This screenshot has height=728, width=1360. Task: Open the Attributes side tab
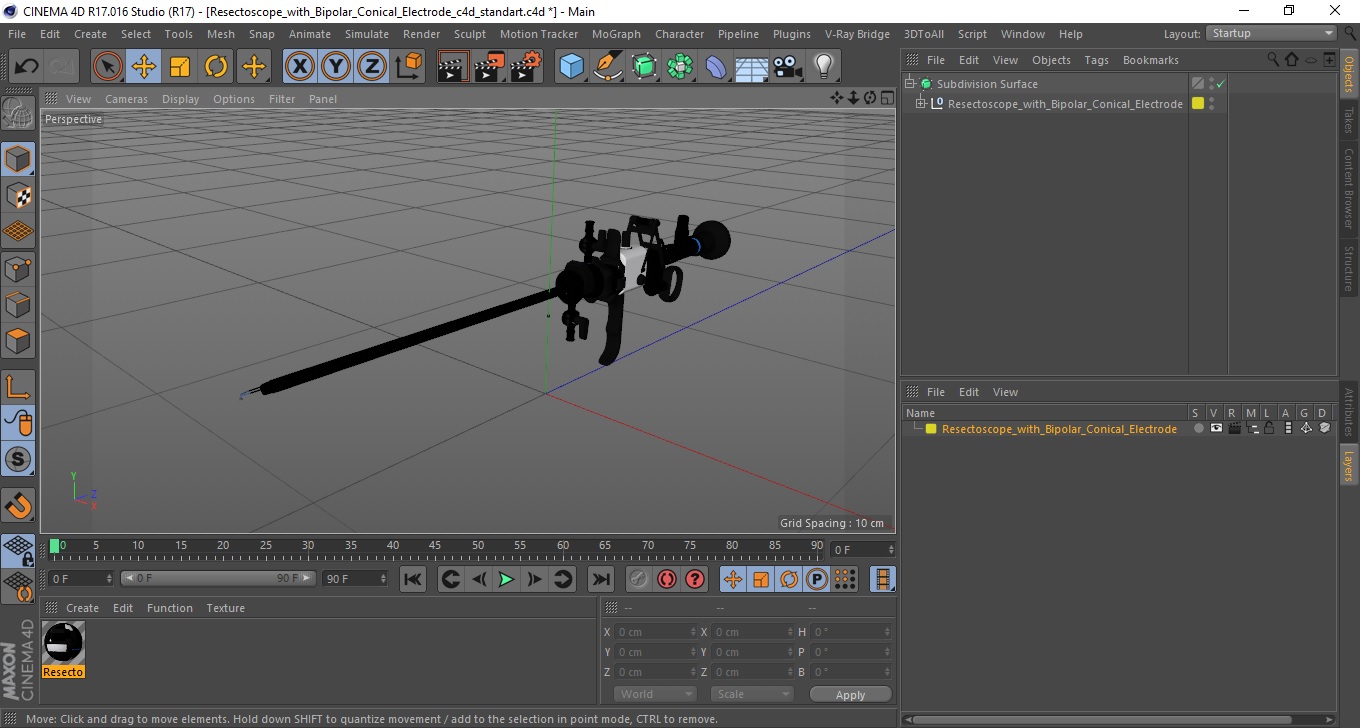(x=1348, y=411)
